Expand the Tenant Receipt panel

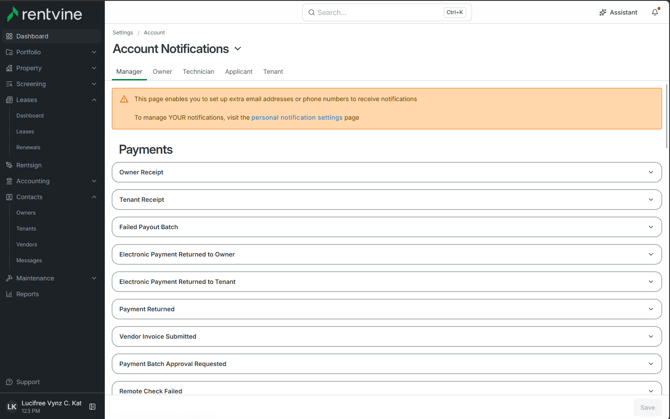point(387,199)
